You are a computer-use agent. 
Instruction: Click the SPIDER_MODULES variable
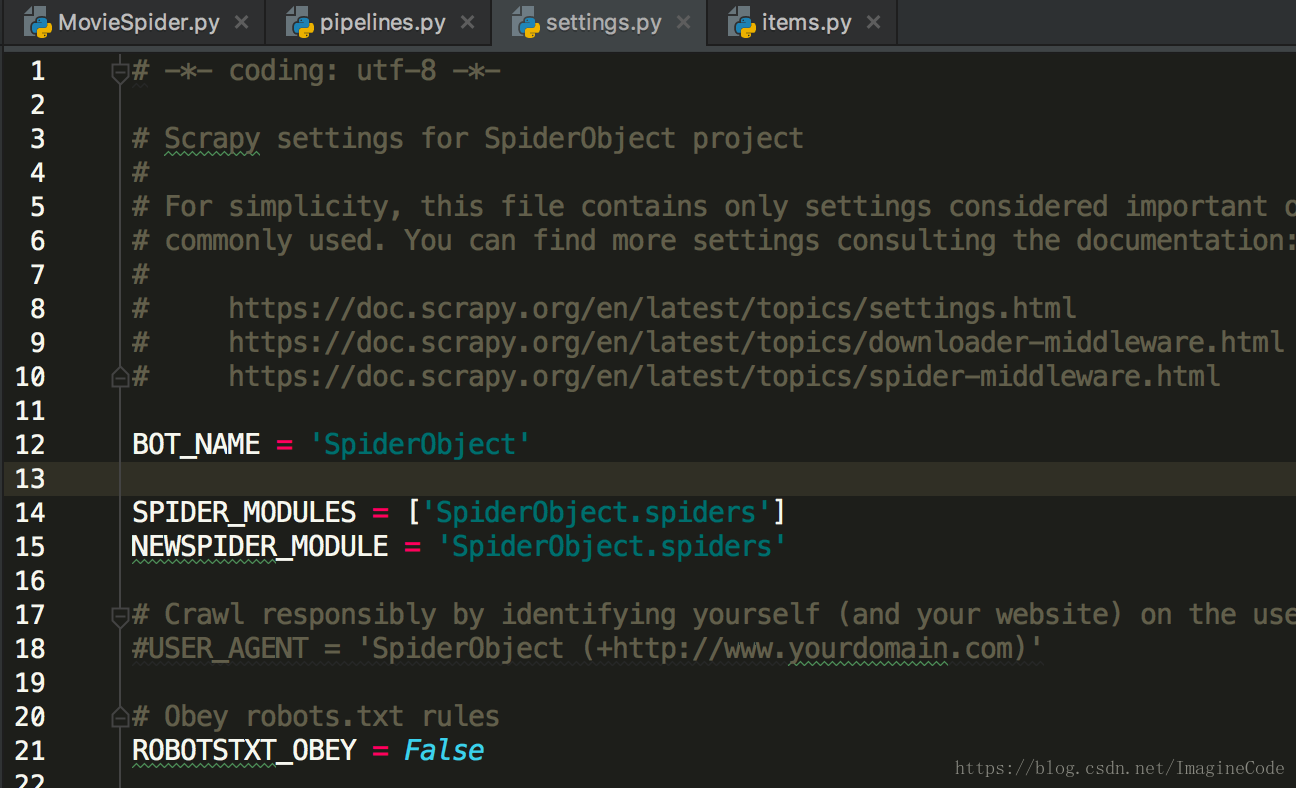(x=244, y=513)
